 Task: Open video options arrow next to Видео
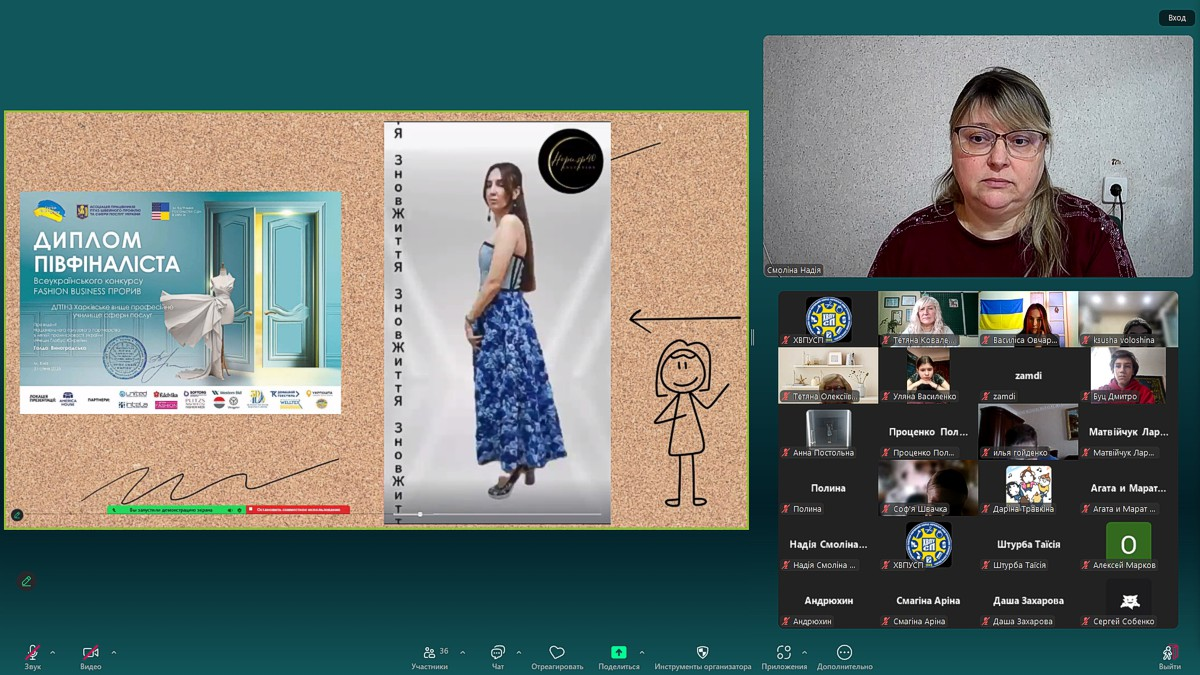click(114, 653)
